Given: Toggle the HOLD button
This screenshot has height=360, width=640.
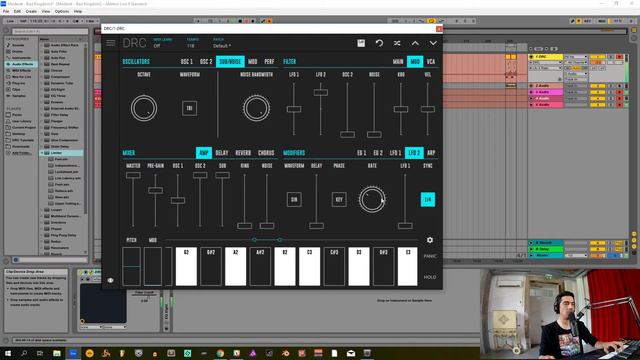Looking at the screenshot, I should click(x=430, y=277).
